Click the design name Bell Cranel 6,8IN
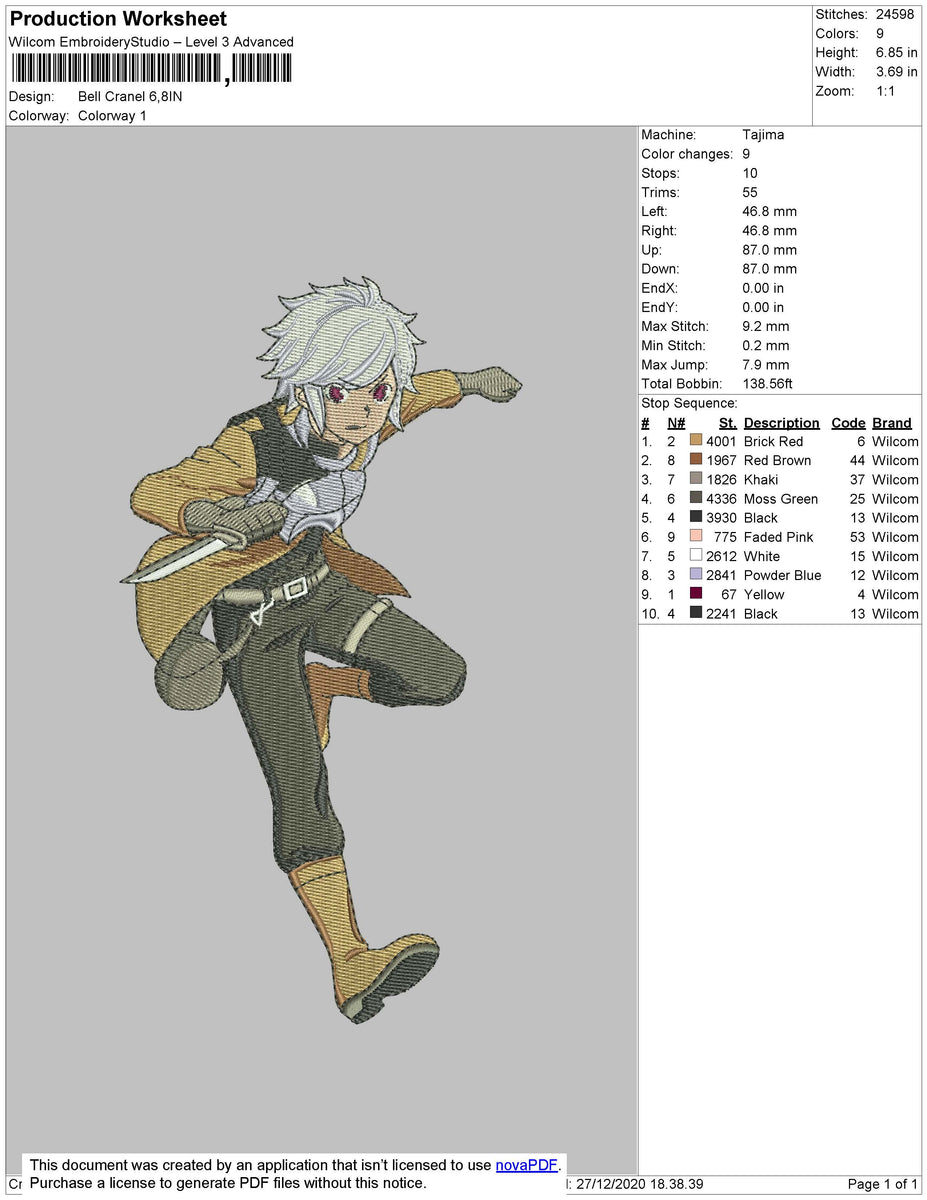This screenshot has width=927, height=1200. (130, 97)
